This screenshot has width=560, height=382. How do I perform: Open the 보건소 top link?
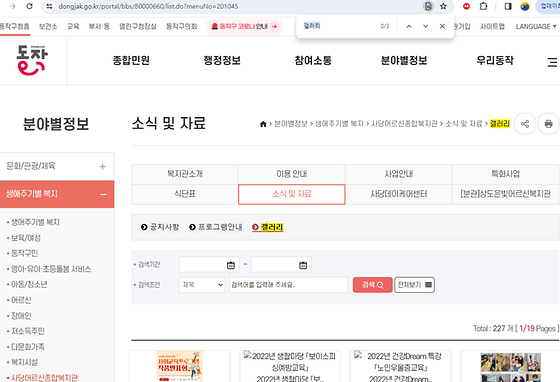(x=48, y=26)
